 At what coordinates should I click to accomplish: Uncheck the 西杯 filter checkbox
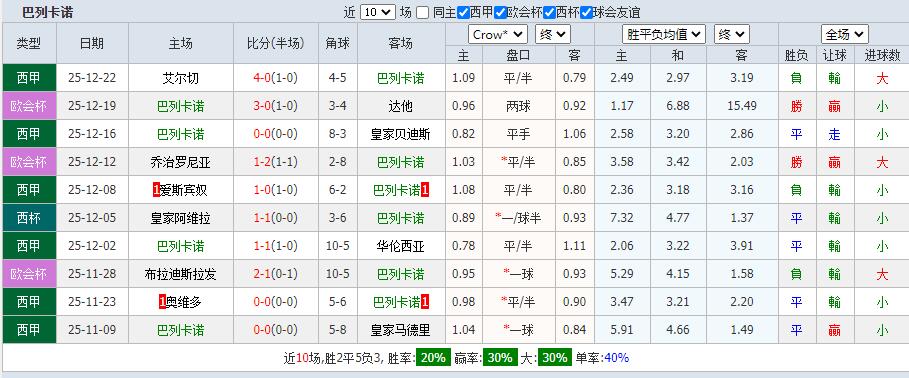click(549, 12)
